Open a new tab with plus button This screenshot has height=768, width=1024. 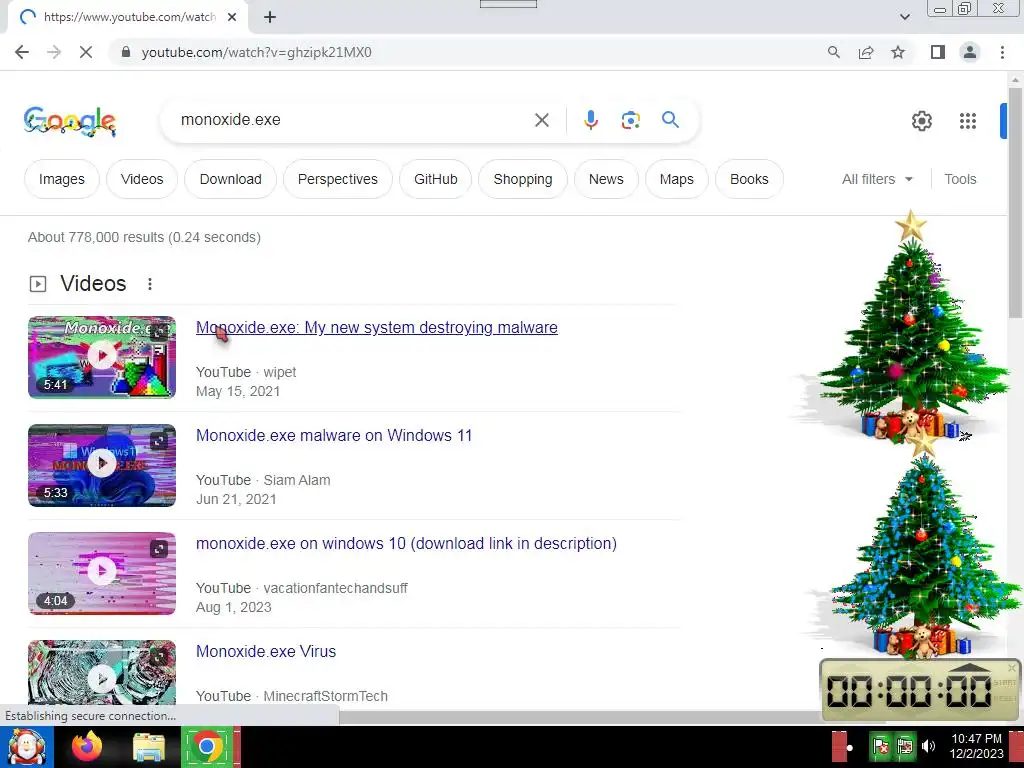click(x=270, y=17)
